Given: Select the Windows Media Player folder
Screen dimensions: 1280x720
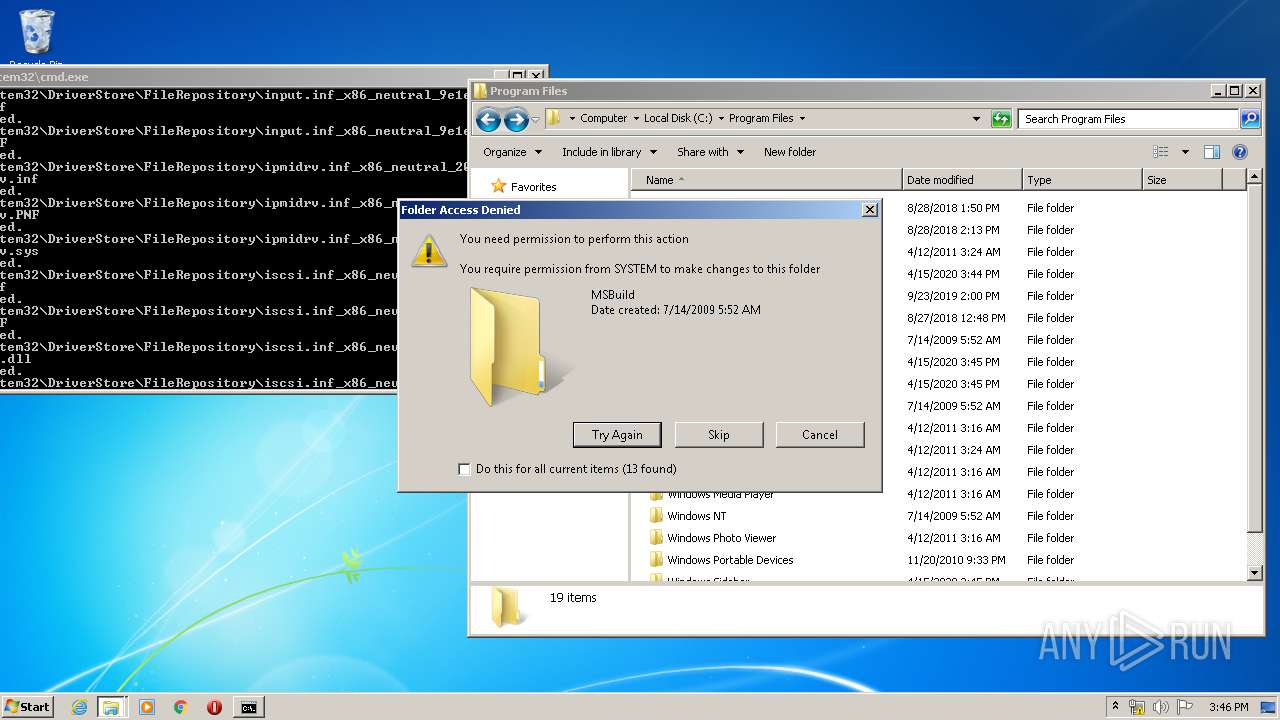Looking at the screenshot, I should [x=720, y=494].
